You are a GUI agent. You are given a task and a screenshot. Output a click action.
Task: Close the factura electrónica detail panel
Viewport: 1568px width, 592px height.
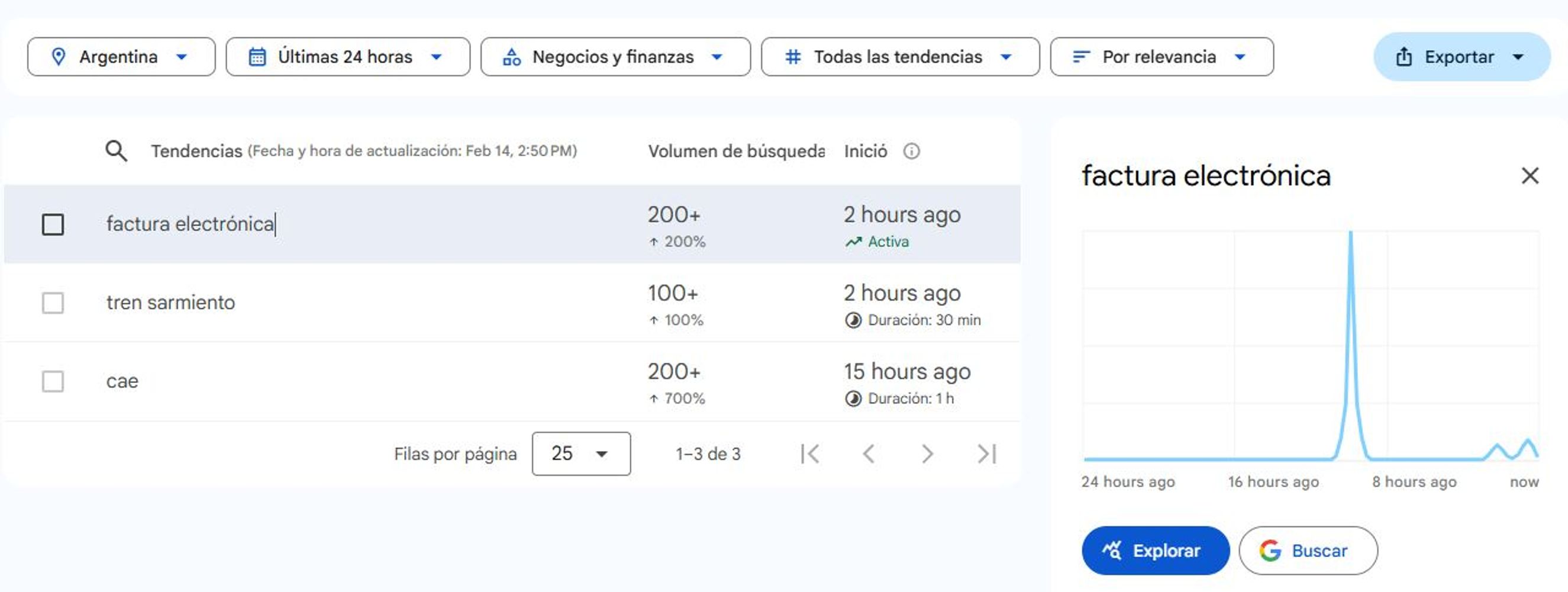[1530, 176]
